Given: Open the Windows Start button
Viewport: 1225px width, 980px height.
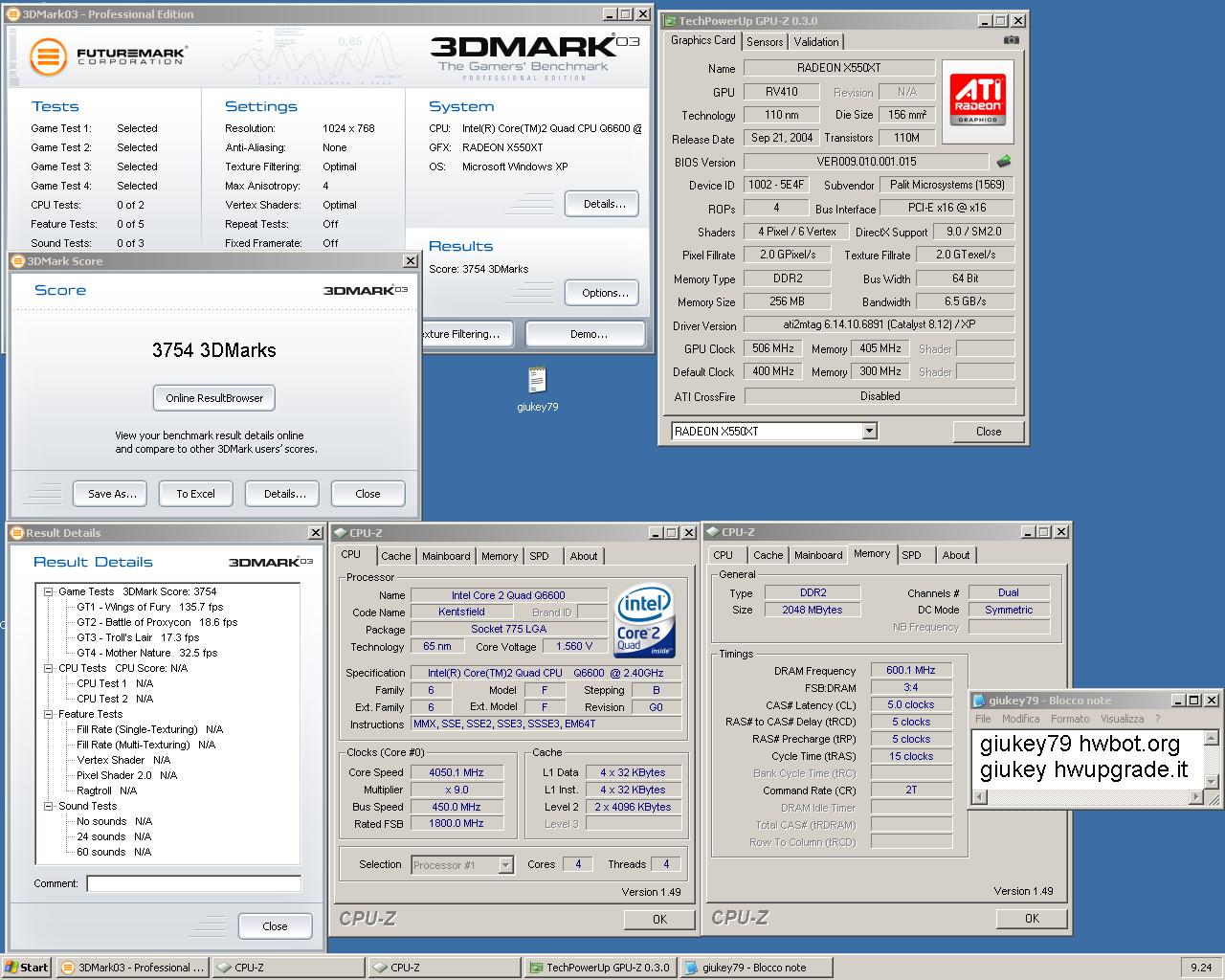Looking at the screenshot, I should click(x=27, y=968).
